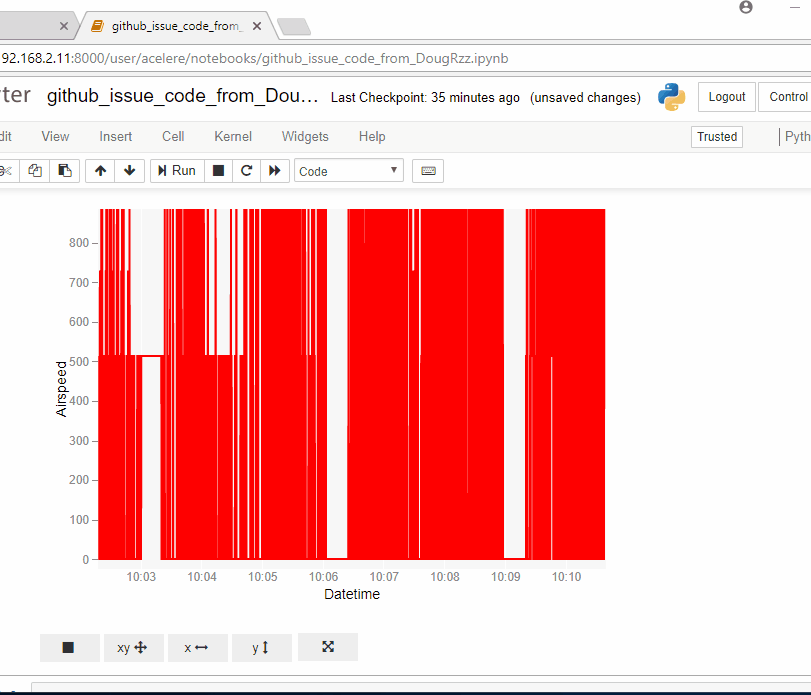Click the Logout button
Image resolution: width=811 pixels, height=695 pixels.
pyautogui.click(x=727, y=96)
